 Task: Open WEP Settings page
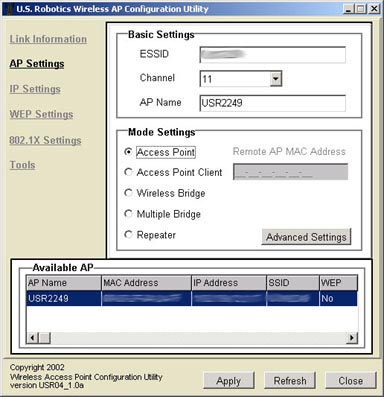41,114
